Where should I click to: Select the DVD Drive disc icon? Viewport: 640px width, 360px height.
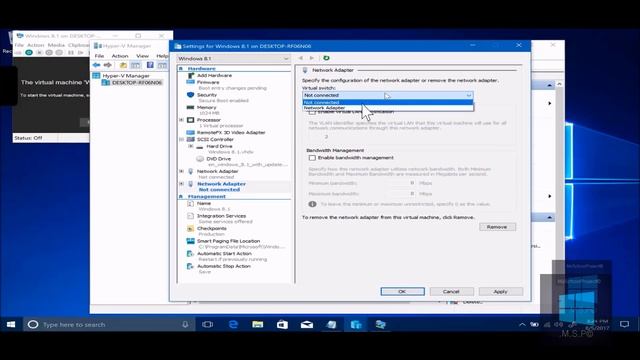[x=200, y=159]
